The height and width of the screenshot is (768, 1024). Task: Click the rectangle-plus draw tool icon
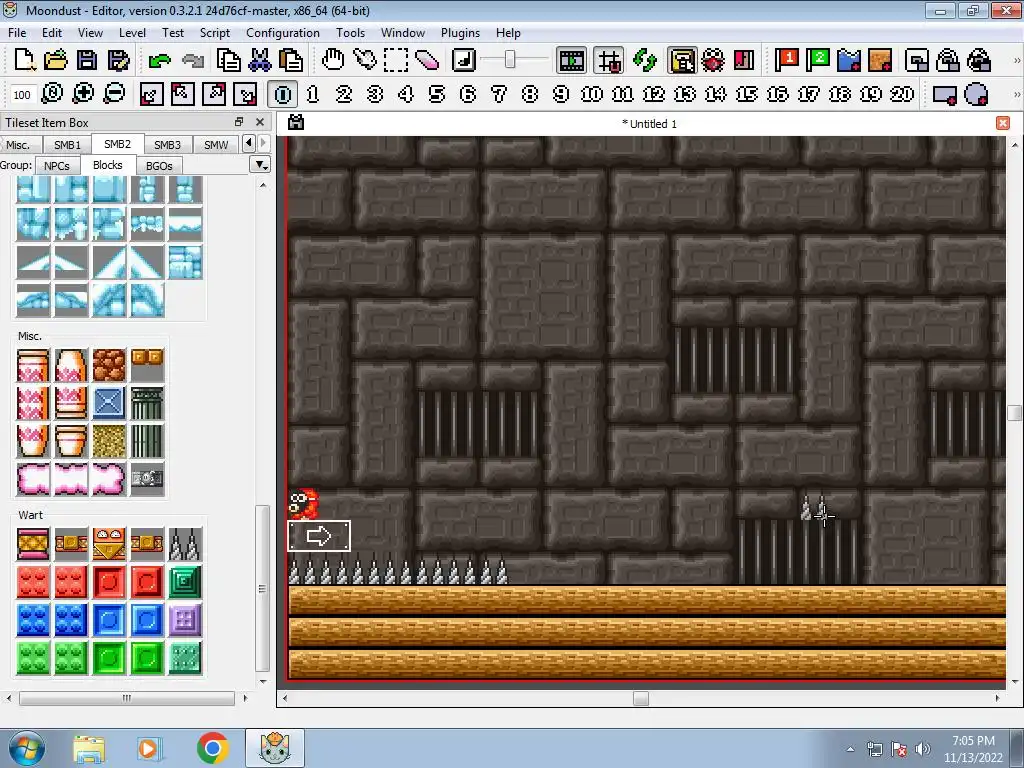tap(945, 94)
